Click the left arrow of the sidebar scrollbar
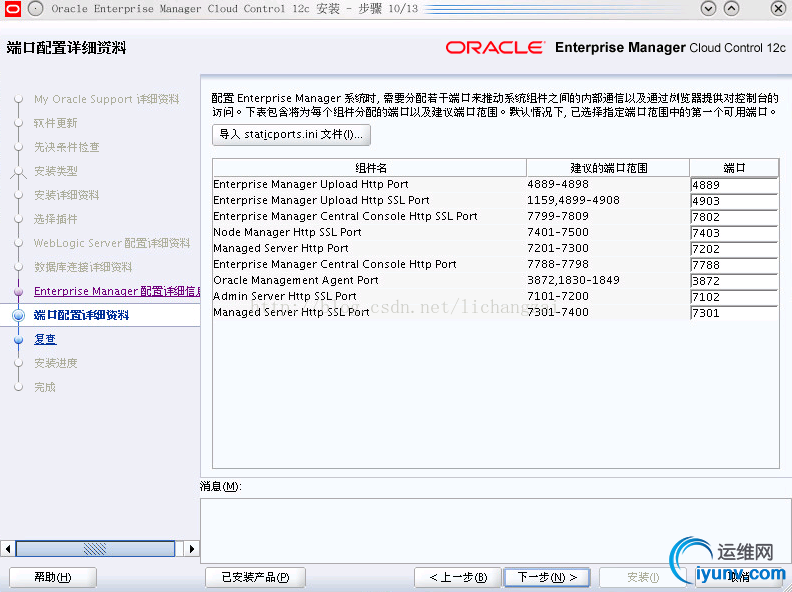Viewport: 792px width, 592px height. point(8,549)
